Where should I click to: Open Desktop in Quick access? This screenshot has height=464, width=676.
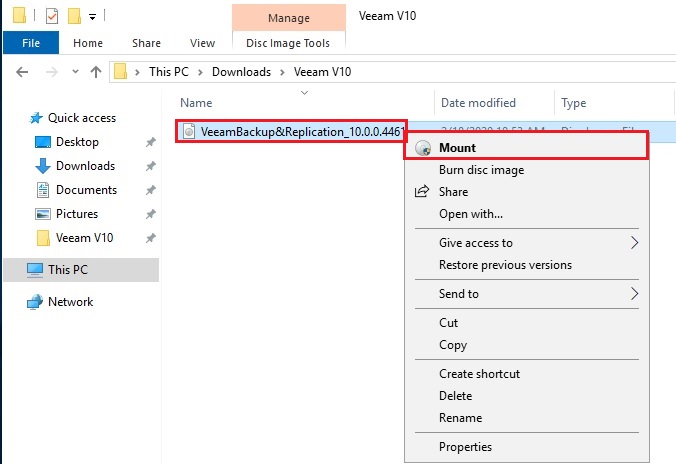77,142
